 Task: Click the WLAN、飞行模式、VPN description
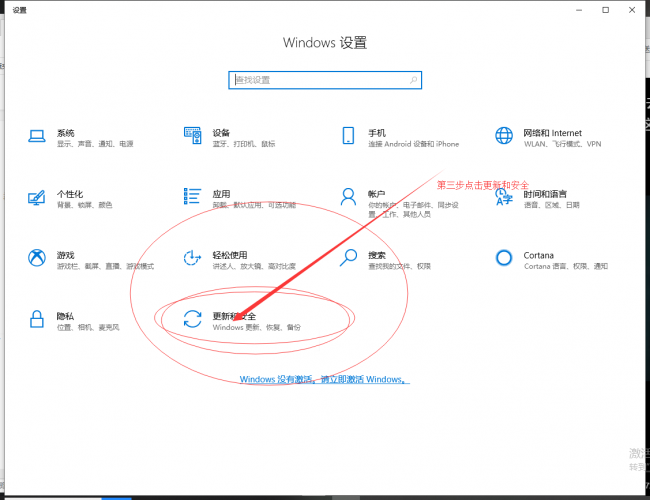pos(563,144)
